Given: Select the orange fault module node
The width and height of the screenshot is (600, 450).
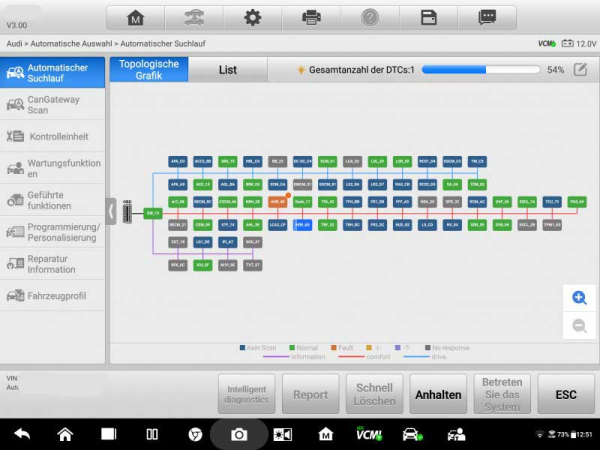Looking at the screenshot, I should 278,201.
